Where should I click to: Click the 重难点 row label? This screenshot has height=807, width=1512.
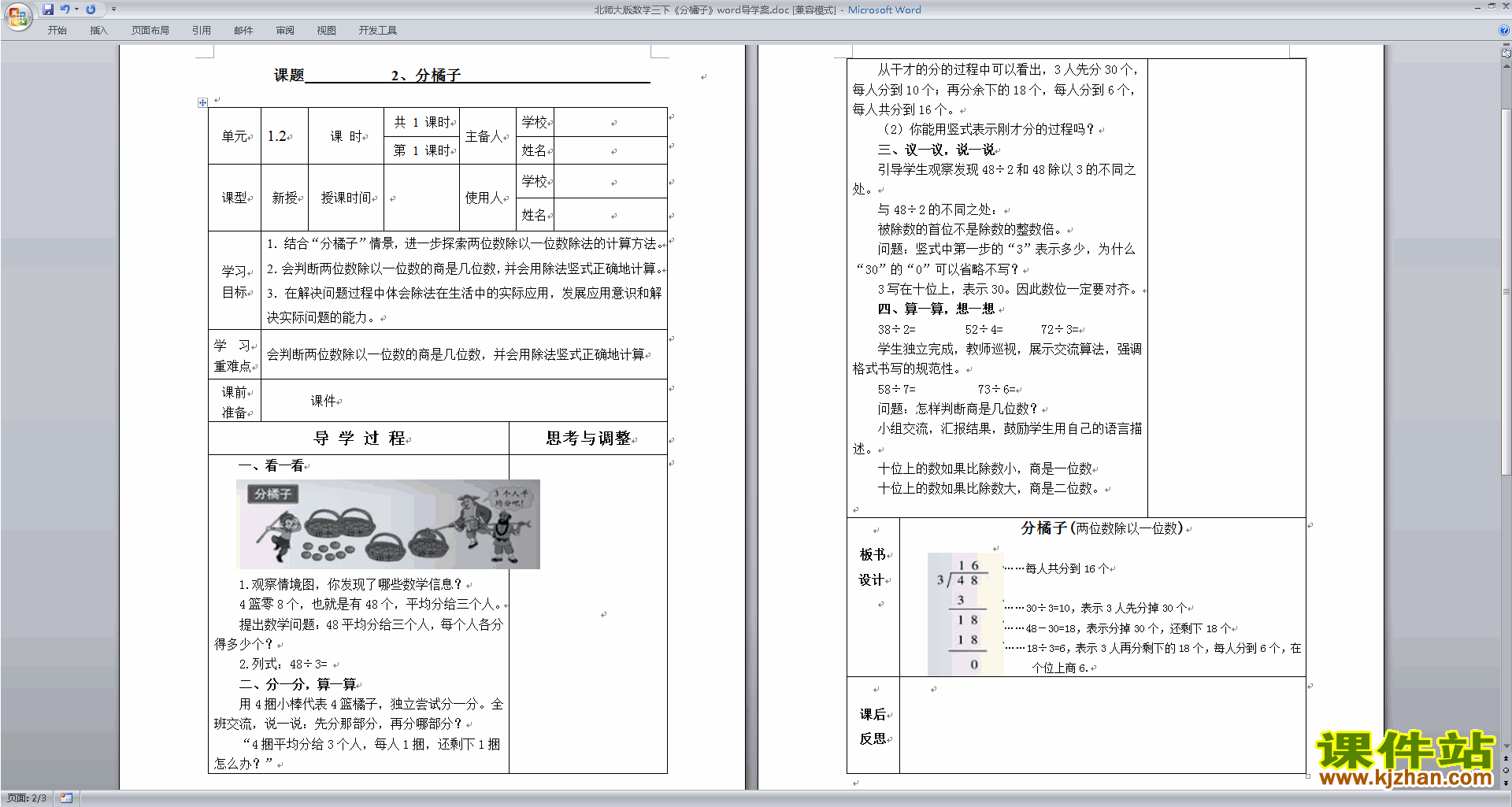pos(232,366)
